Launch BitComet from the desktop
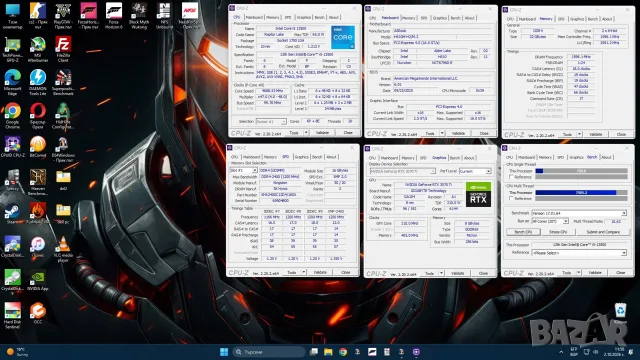This screenshot has width=640, height=360. click(38, 147)
